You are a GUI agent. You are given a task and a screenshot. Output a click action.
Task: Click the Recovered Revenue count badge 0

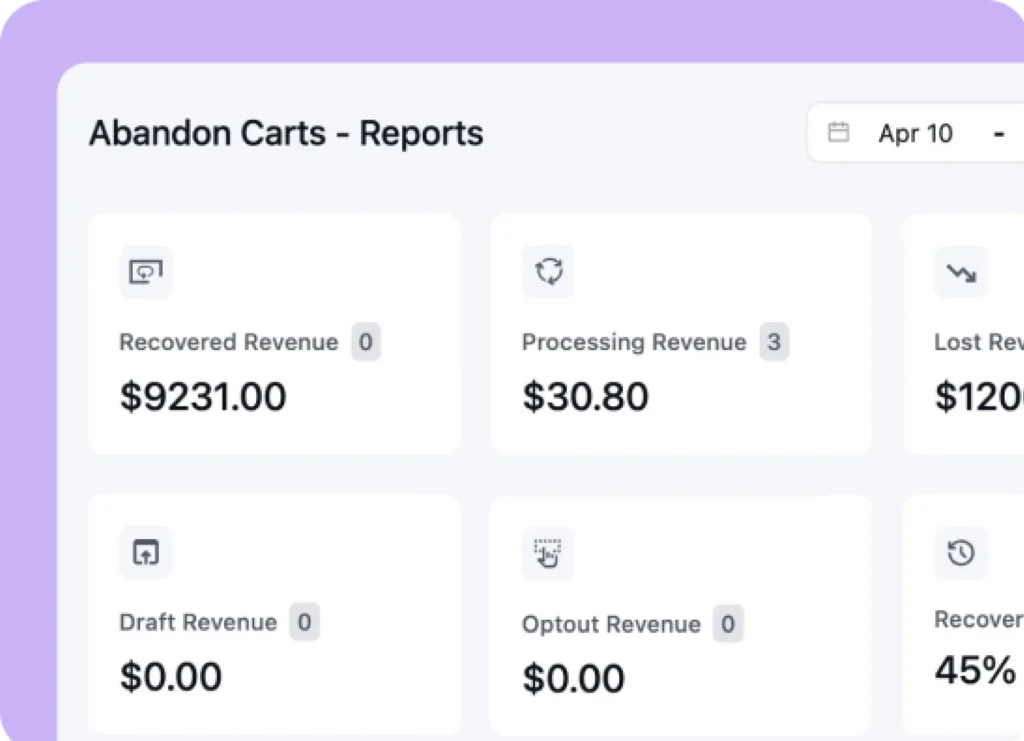(x=366, y=341)
